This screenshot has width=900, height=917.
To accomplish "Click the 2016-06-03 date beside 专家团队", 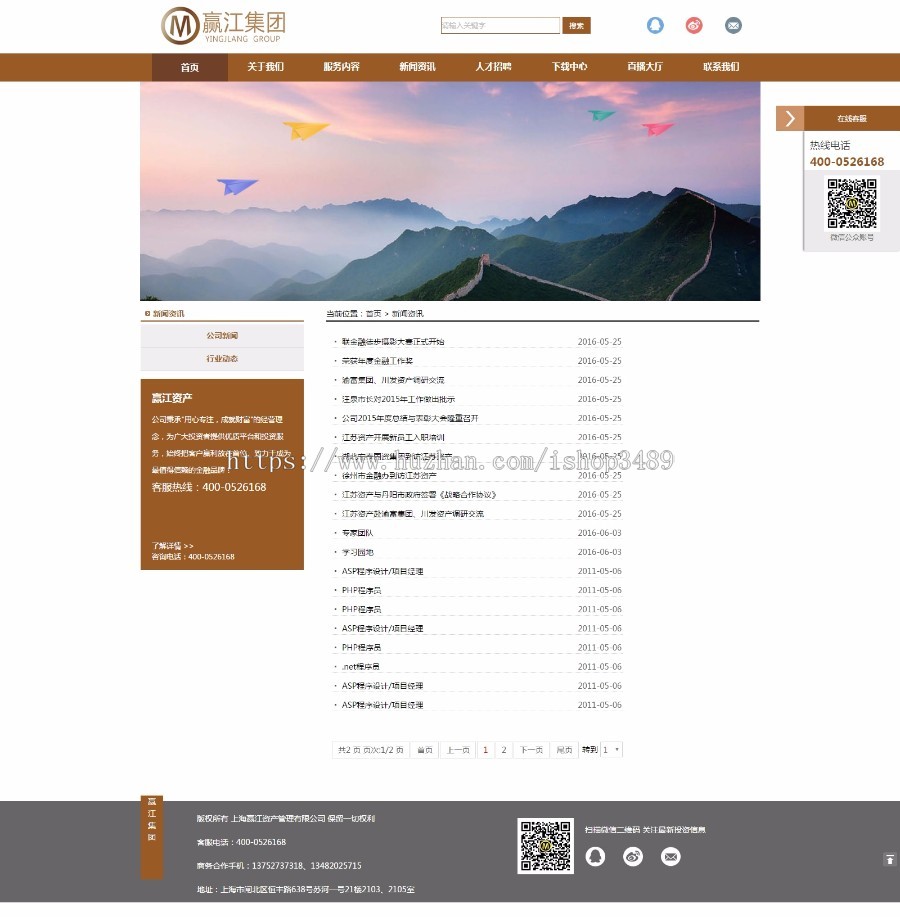I will [599, 533].
